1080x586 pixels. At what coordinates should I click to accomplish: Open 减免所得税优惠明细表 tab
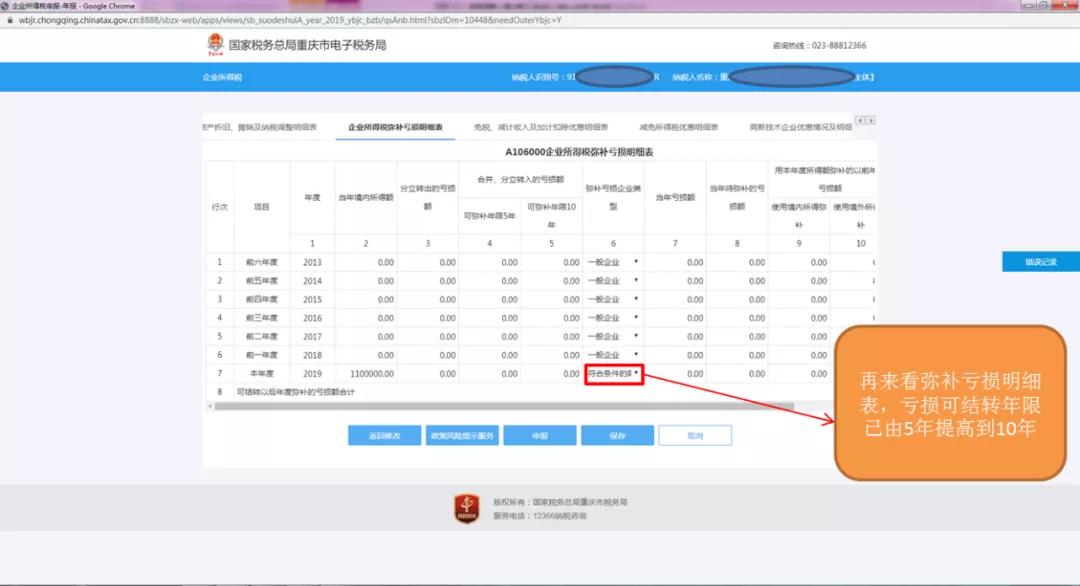pos(678,127)
